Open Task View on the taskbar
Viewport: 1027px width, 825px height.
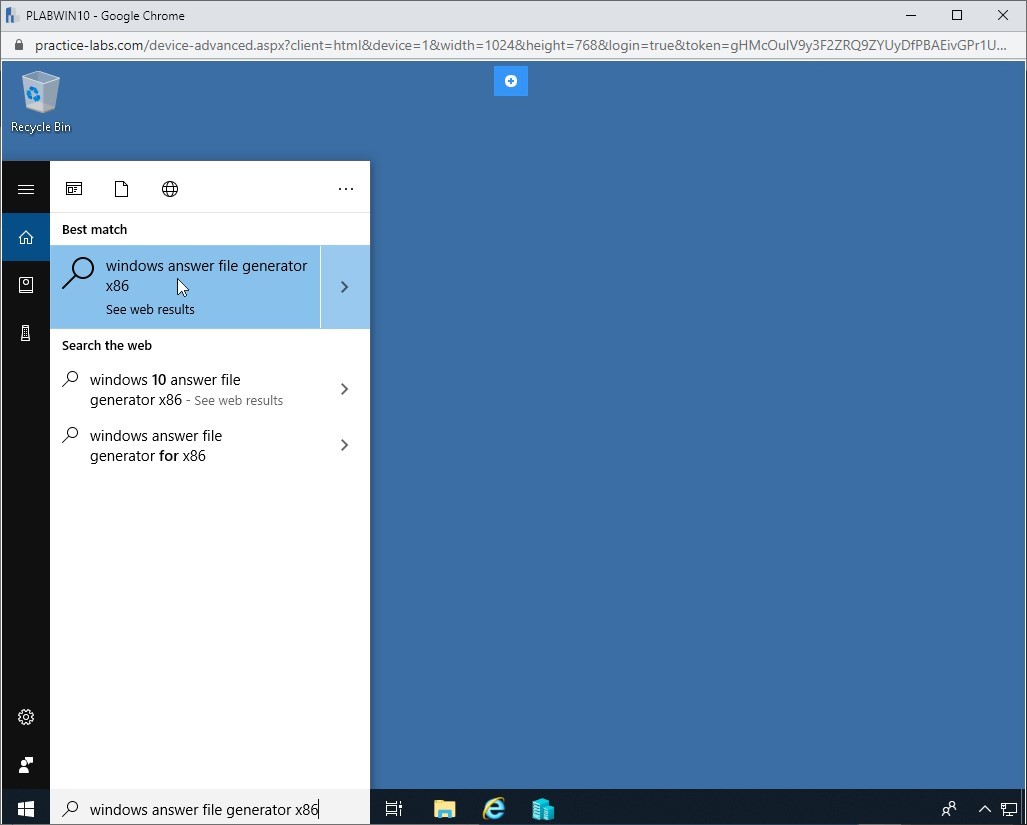tap(394, 809)
